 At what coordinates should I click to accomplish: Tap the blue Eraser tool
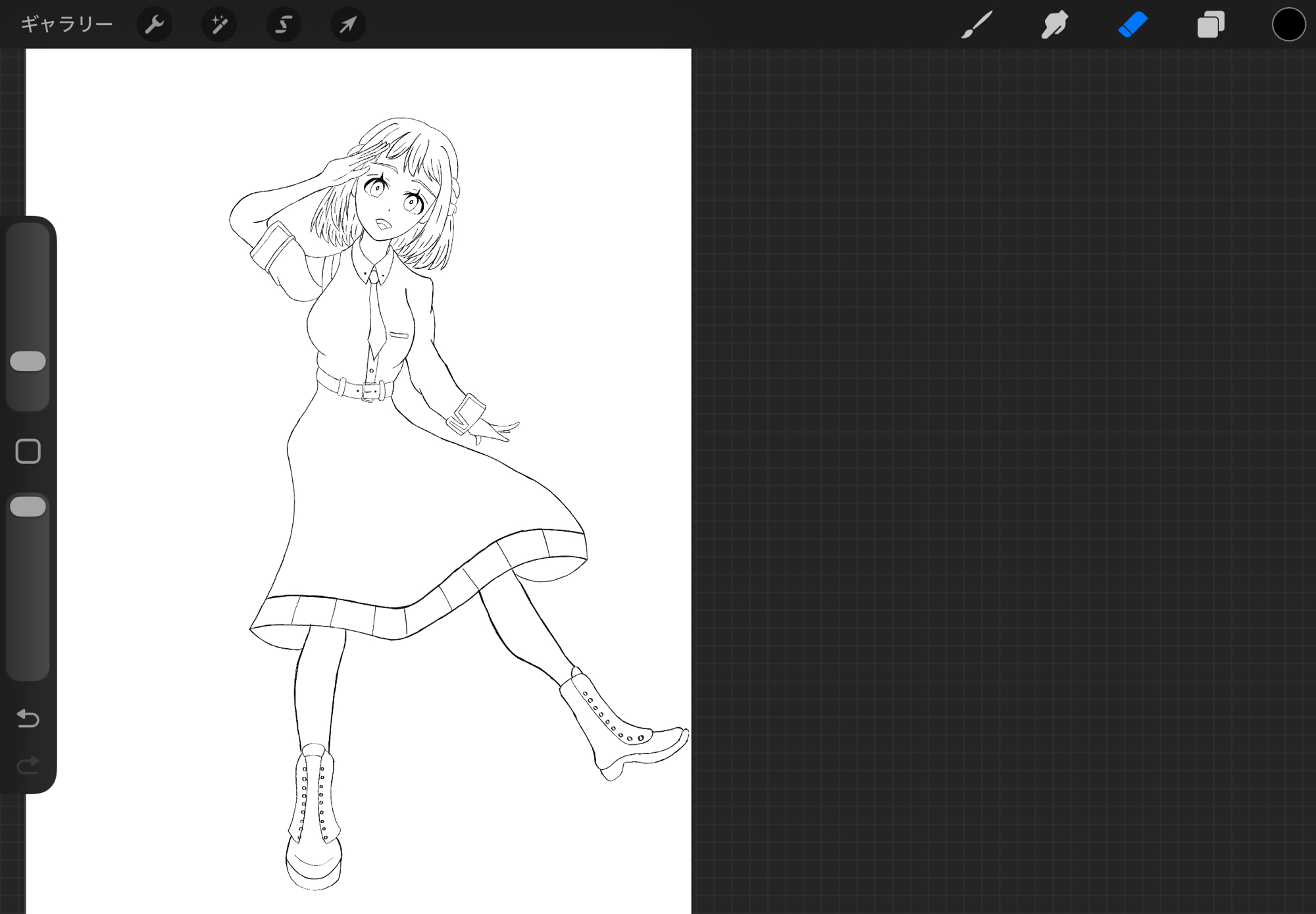(x=1132, y=24)
